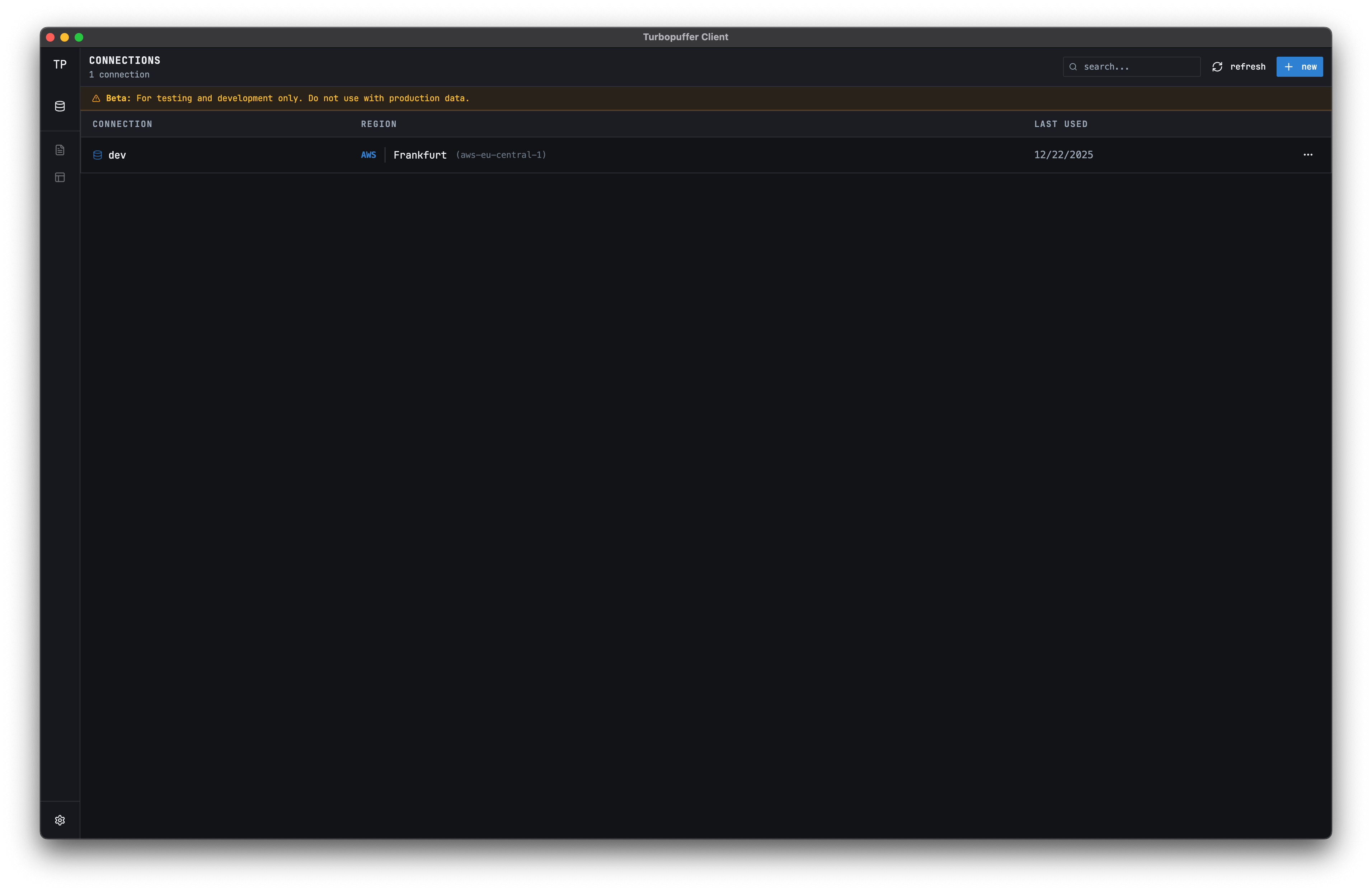Select the dev connection row

pyautogui.click(x=692, y=155)
